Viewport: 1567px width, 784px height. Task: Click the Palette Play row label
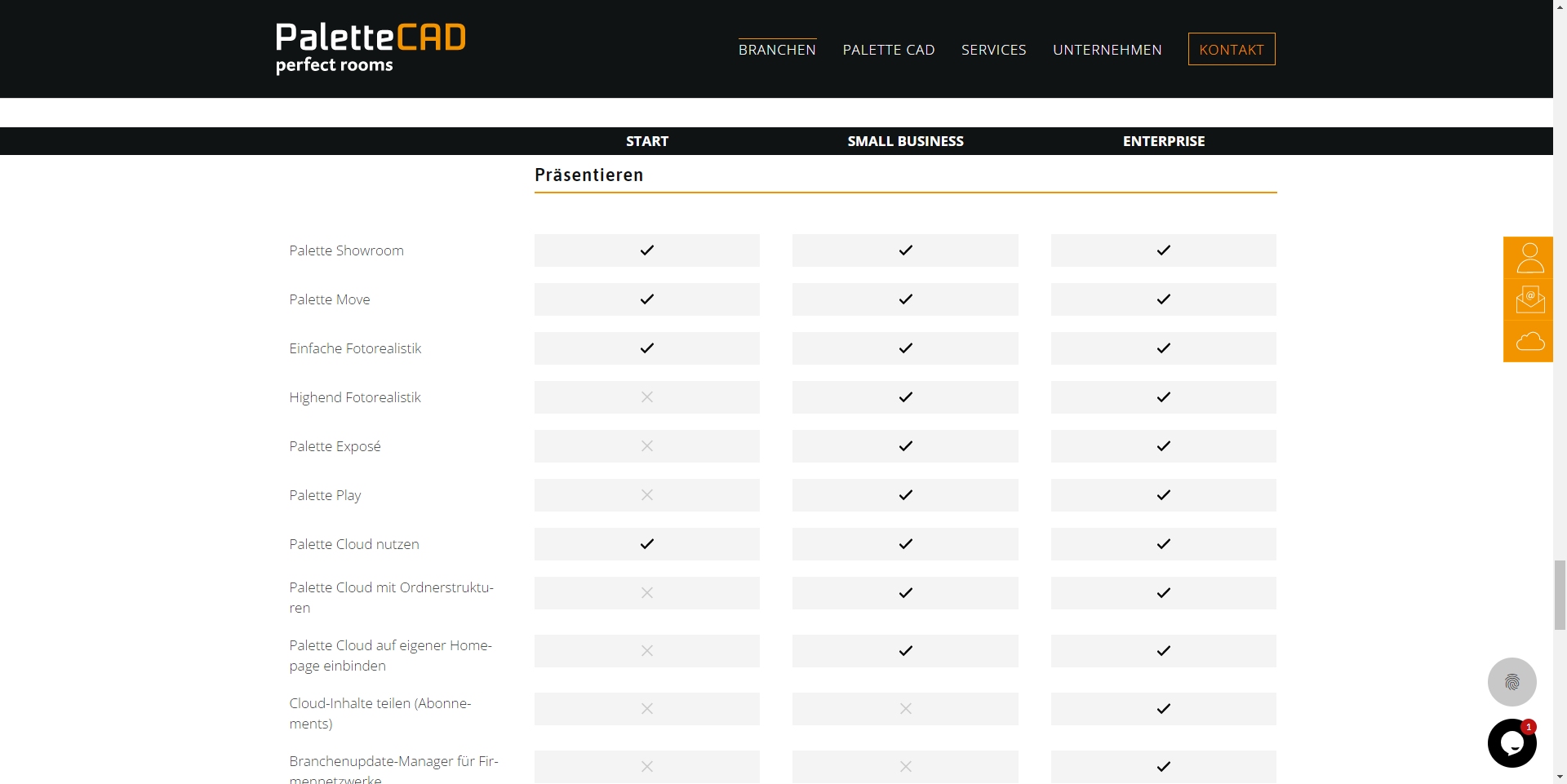click(325, 495)
